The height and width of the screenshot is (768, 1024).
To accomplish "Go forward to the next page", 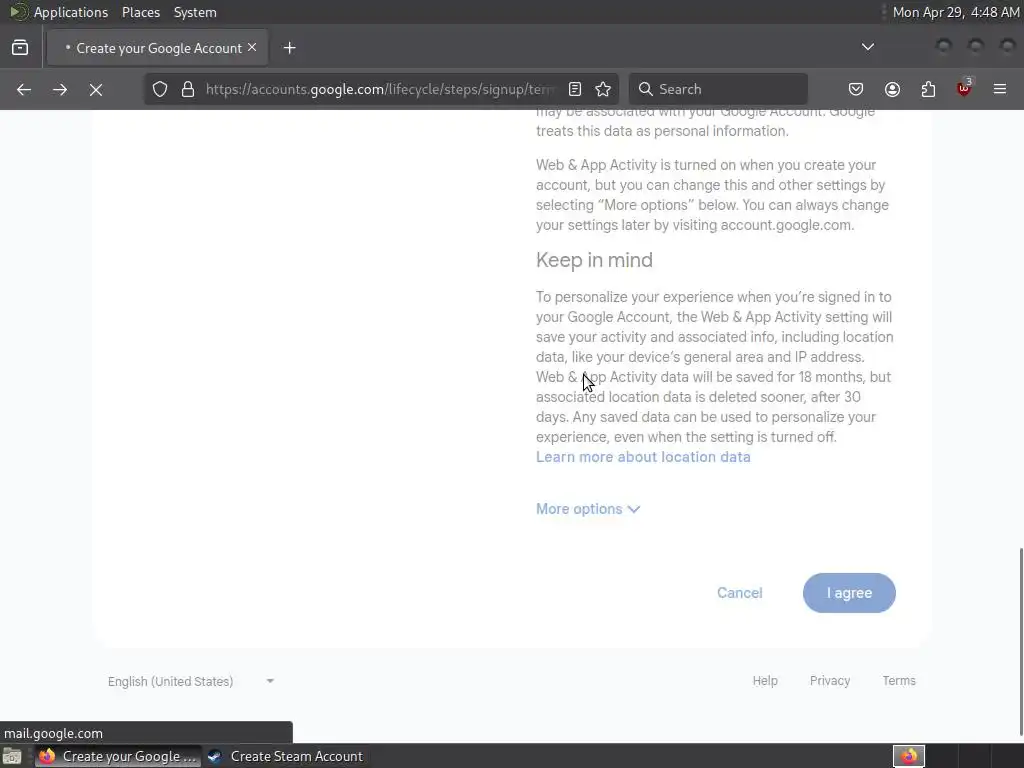I will tap(60, 89).
